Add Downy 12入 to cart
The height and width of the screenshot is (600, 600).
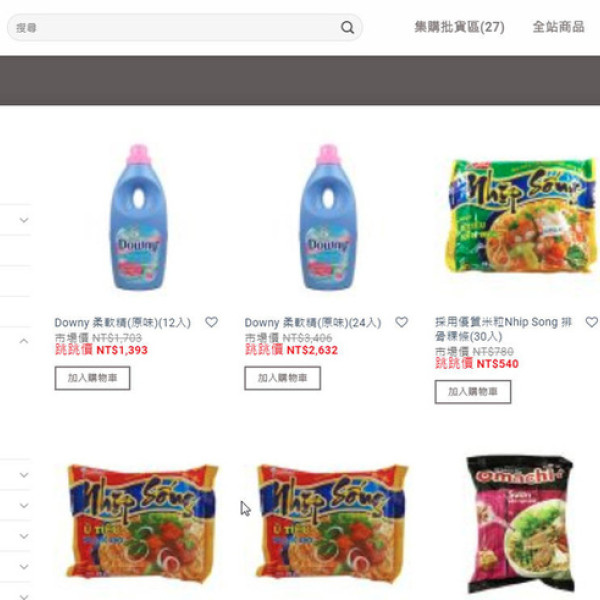(x=92, y=378)
